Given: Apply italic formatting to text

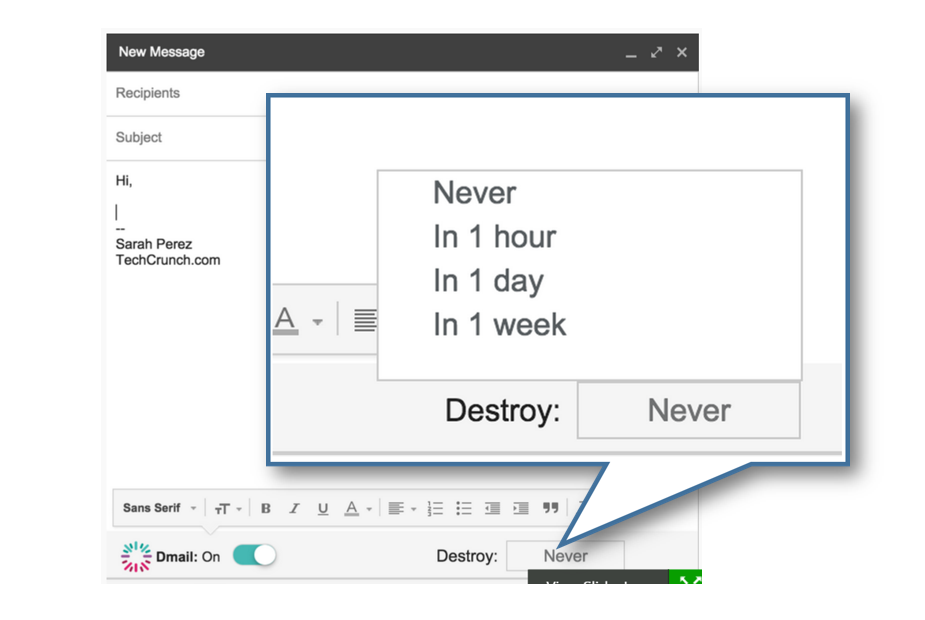Looking at the screenshot, I should click(x=294, y=509).
